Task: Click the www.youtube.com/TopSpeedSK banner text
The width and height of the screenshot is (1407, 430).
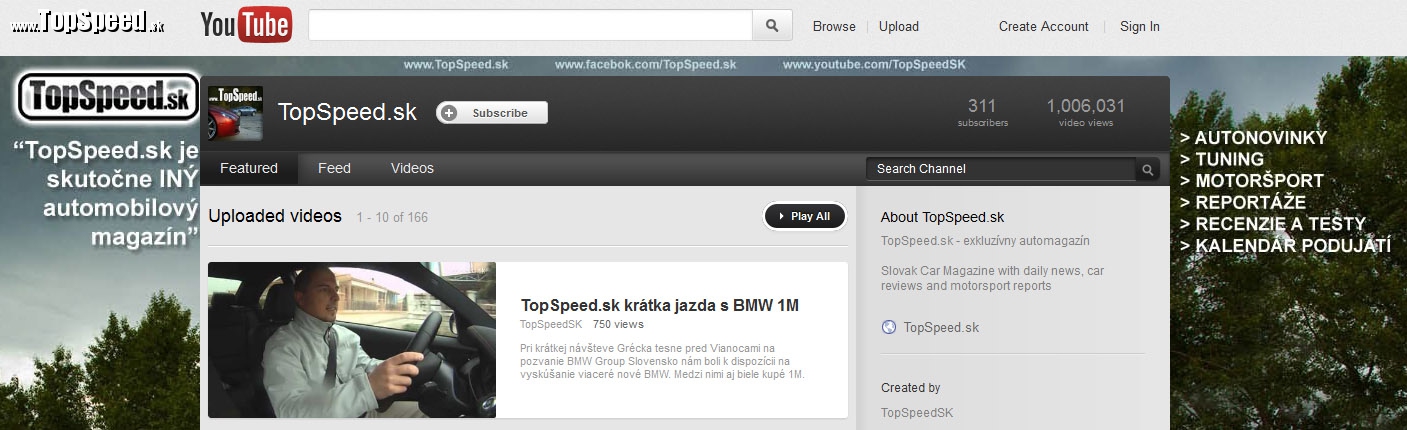Action: click(x=874, y=64)
